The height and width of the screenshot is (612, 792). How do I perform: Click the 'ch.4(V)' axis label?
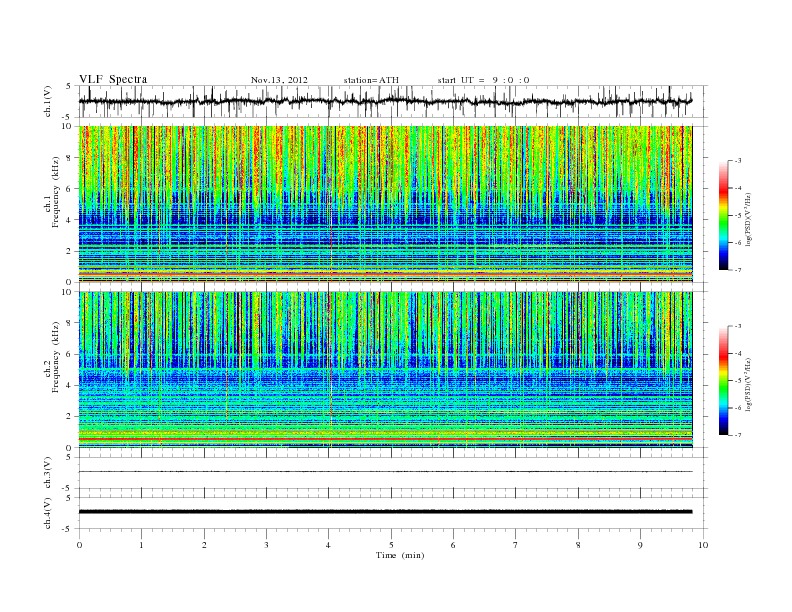tap(48, 513)
